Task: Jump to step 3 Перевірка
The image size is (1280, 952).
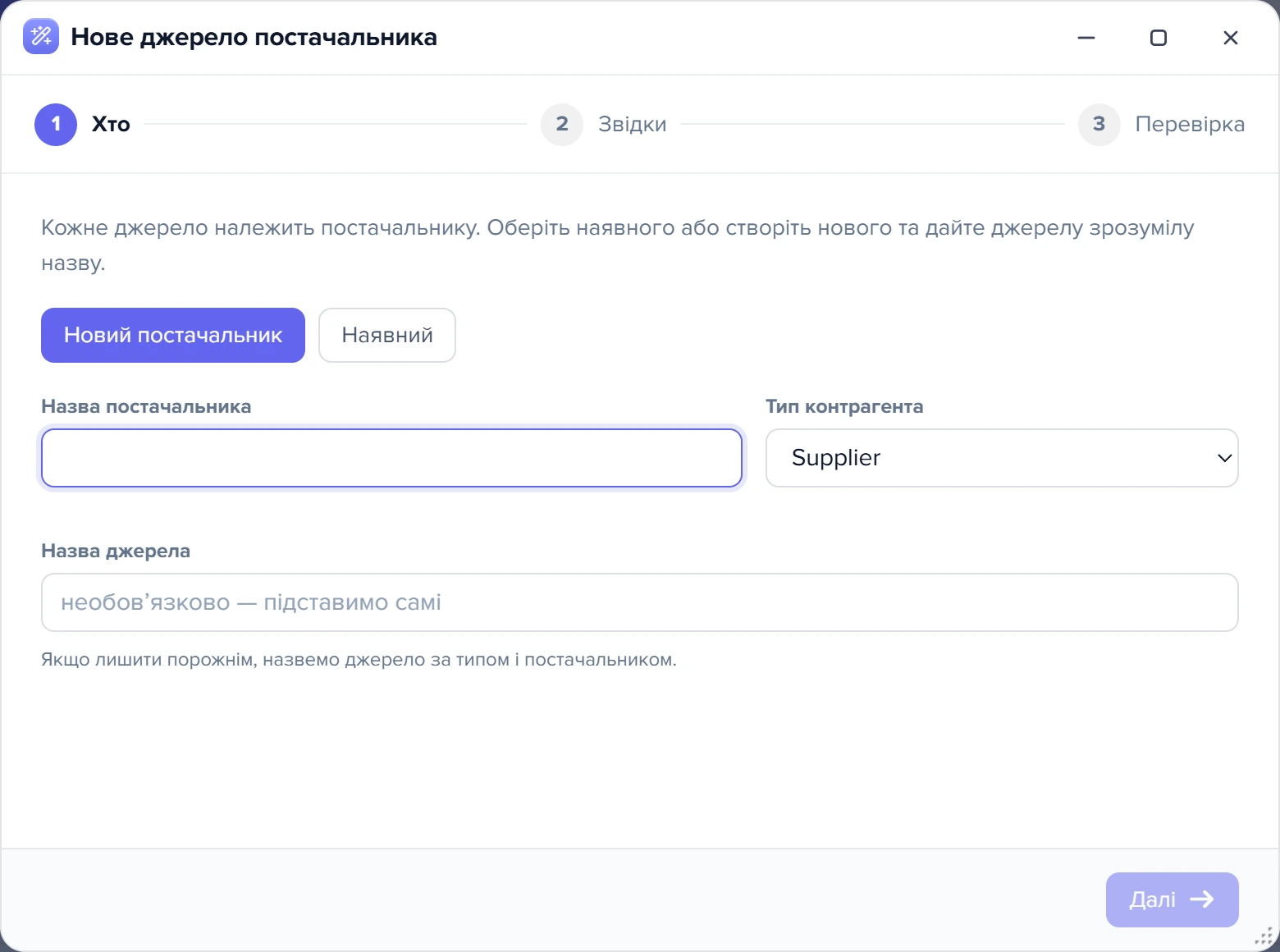Action: pos(1162,124)
